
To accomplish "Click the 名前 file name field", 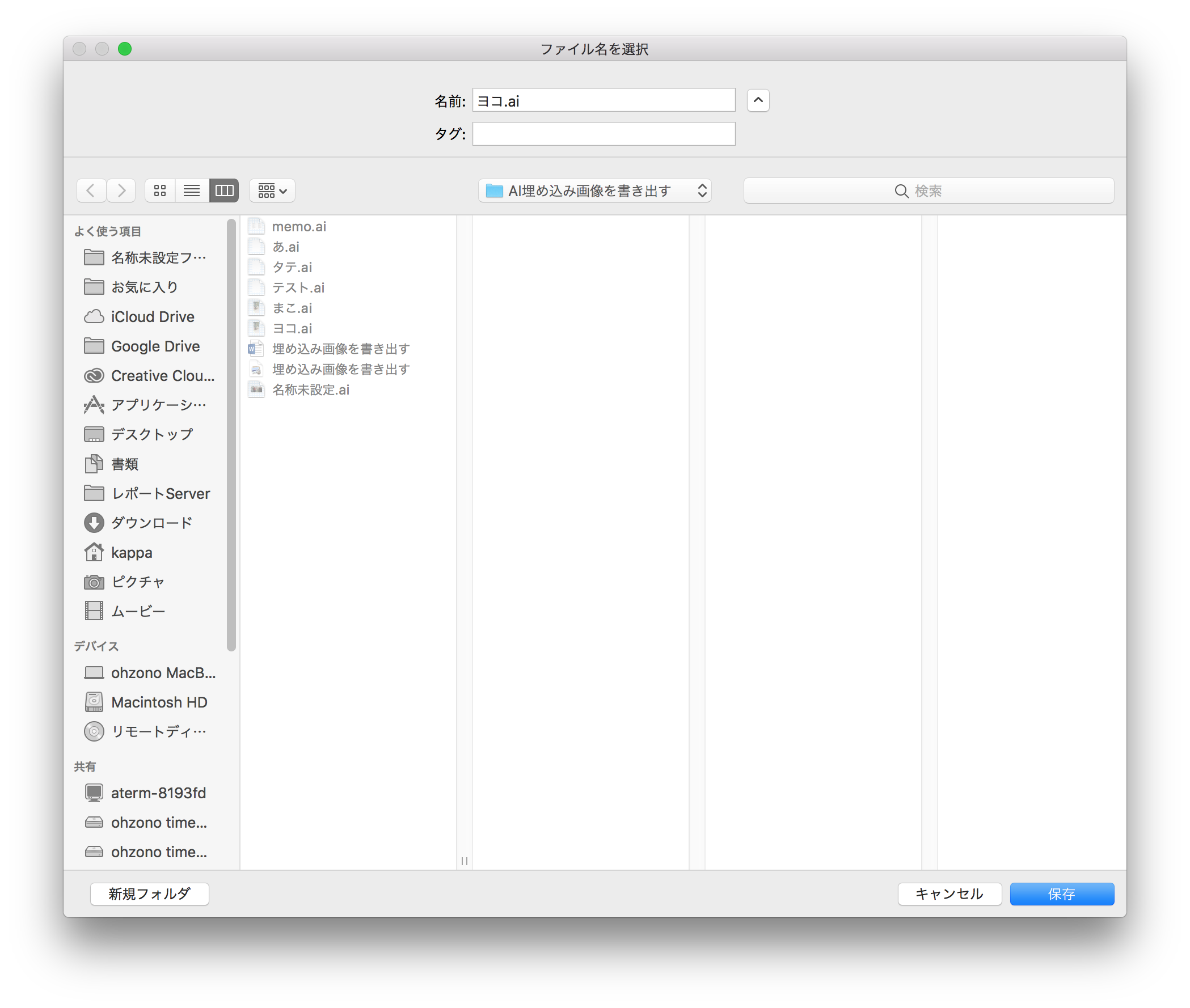I will point(604,100).
